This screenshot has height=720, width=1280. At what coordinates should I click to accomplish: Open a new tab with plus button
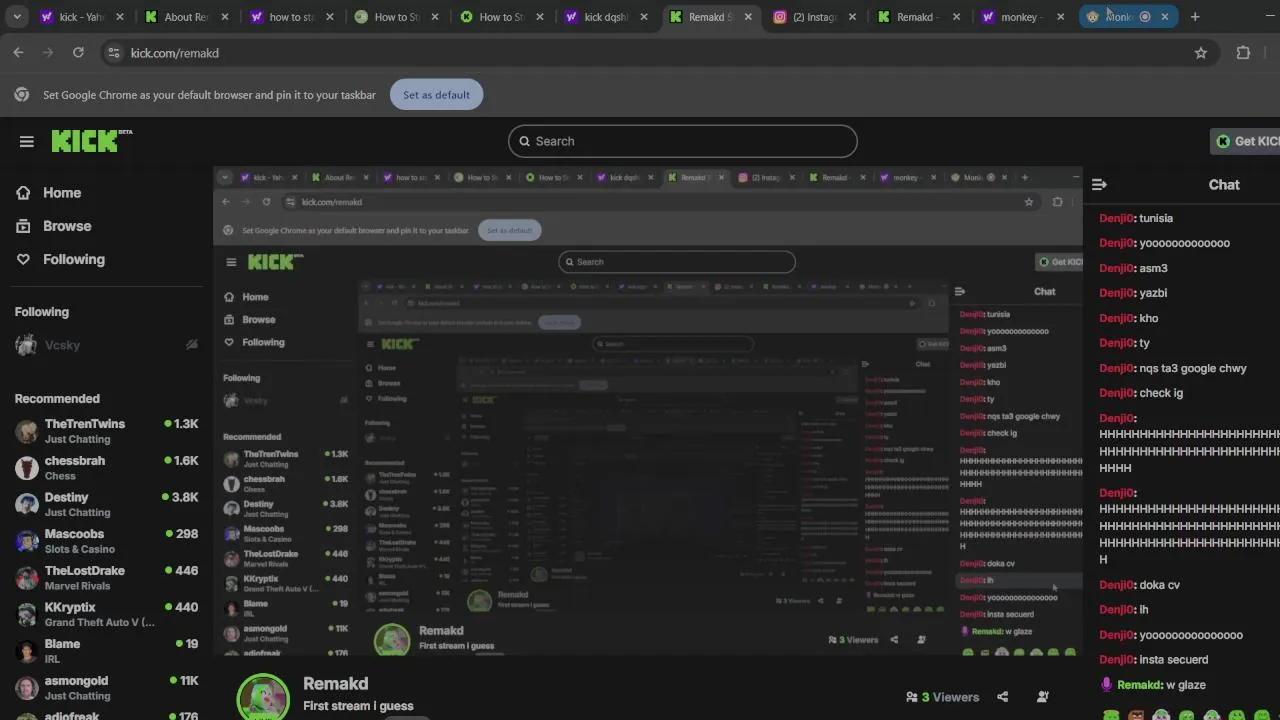click(x=1195, y=17)
